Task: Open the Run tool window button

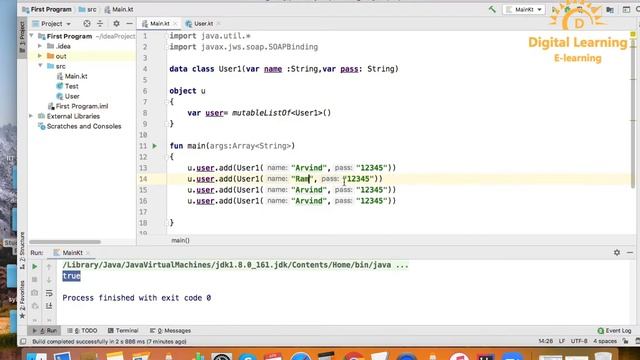Action: 45,331
